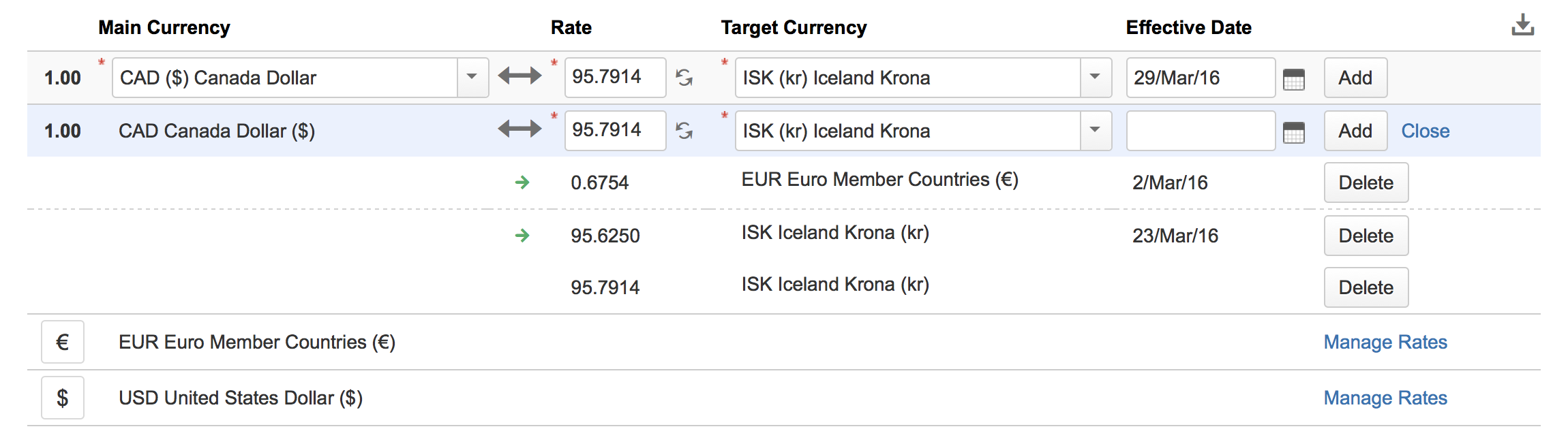Open the calendar picker beside 29/Mar/16
1568x429 pixels.
1293,79
